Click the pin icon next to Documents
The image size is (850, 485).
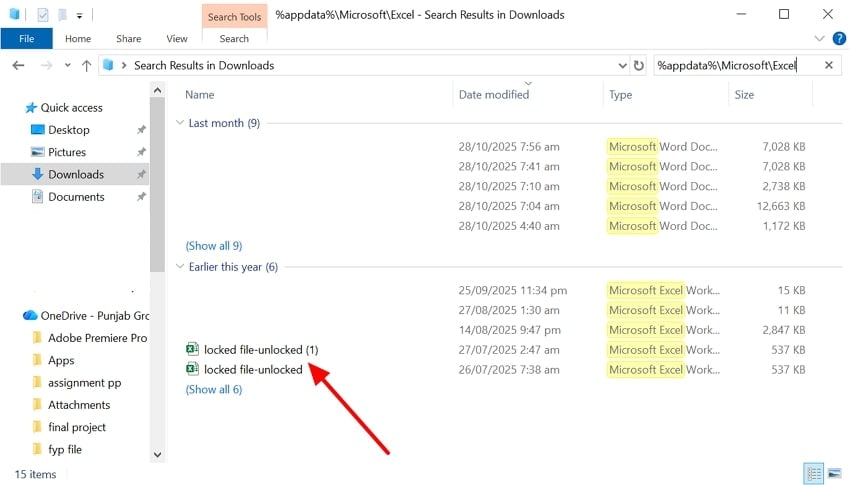[x=141, y=197]
